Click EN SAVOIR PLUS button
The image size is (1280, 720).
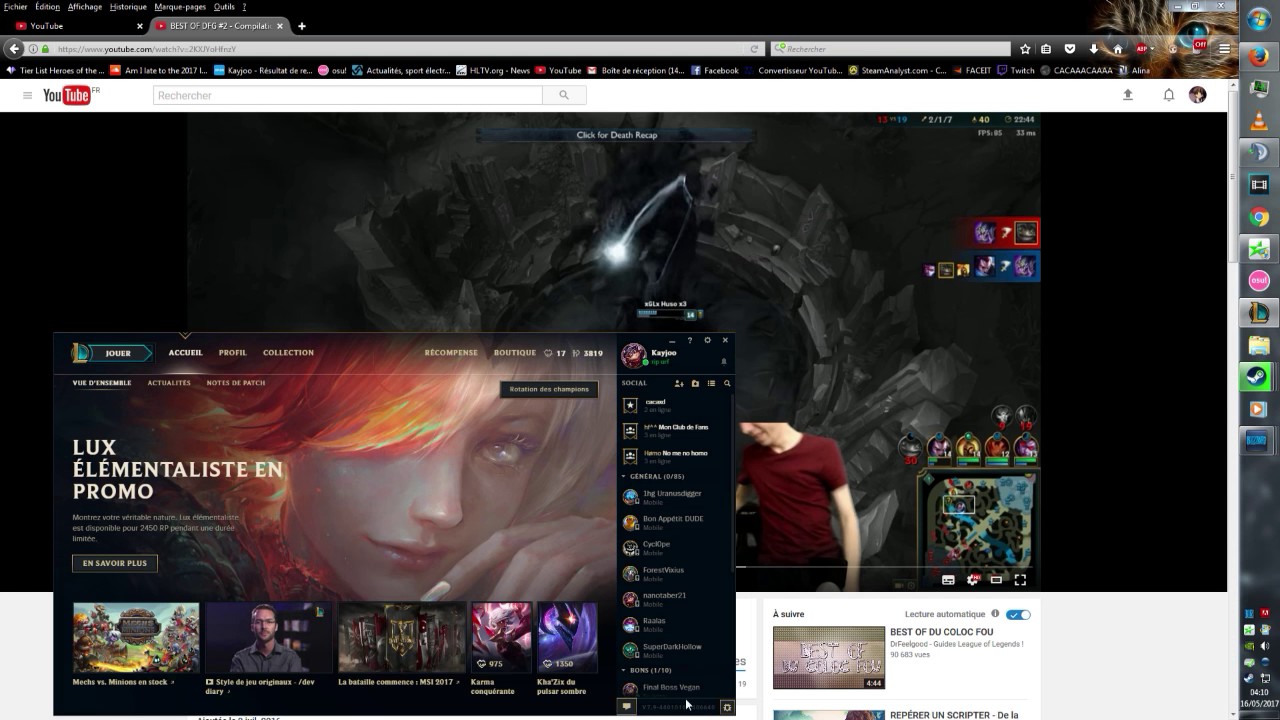[115, 563]
